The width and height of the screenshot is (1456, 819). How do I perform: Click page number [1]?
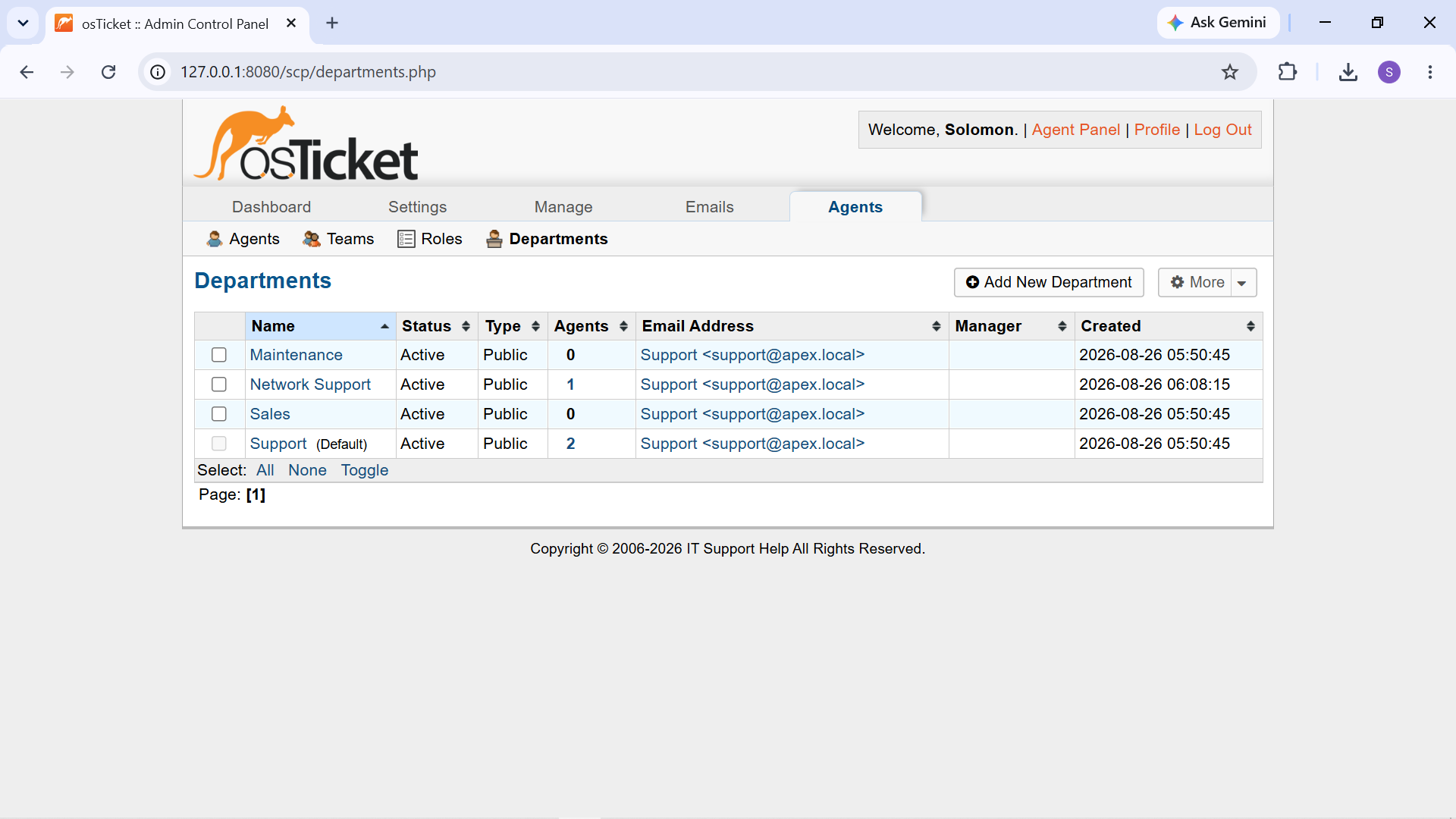(x=256, y=494)
